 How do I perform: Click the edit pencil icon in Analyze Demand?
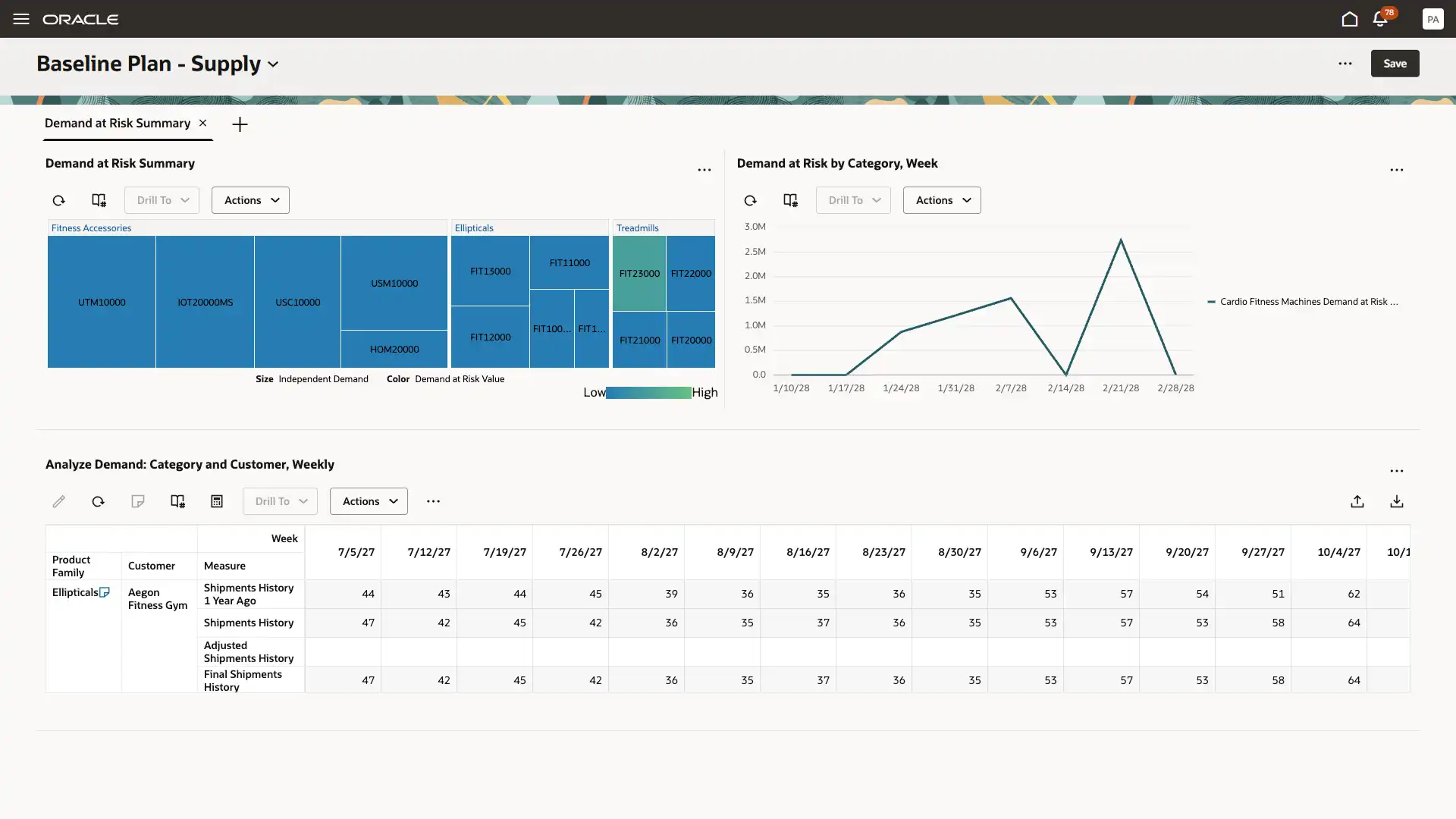[58, 501]
